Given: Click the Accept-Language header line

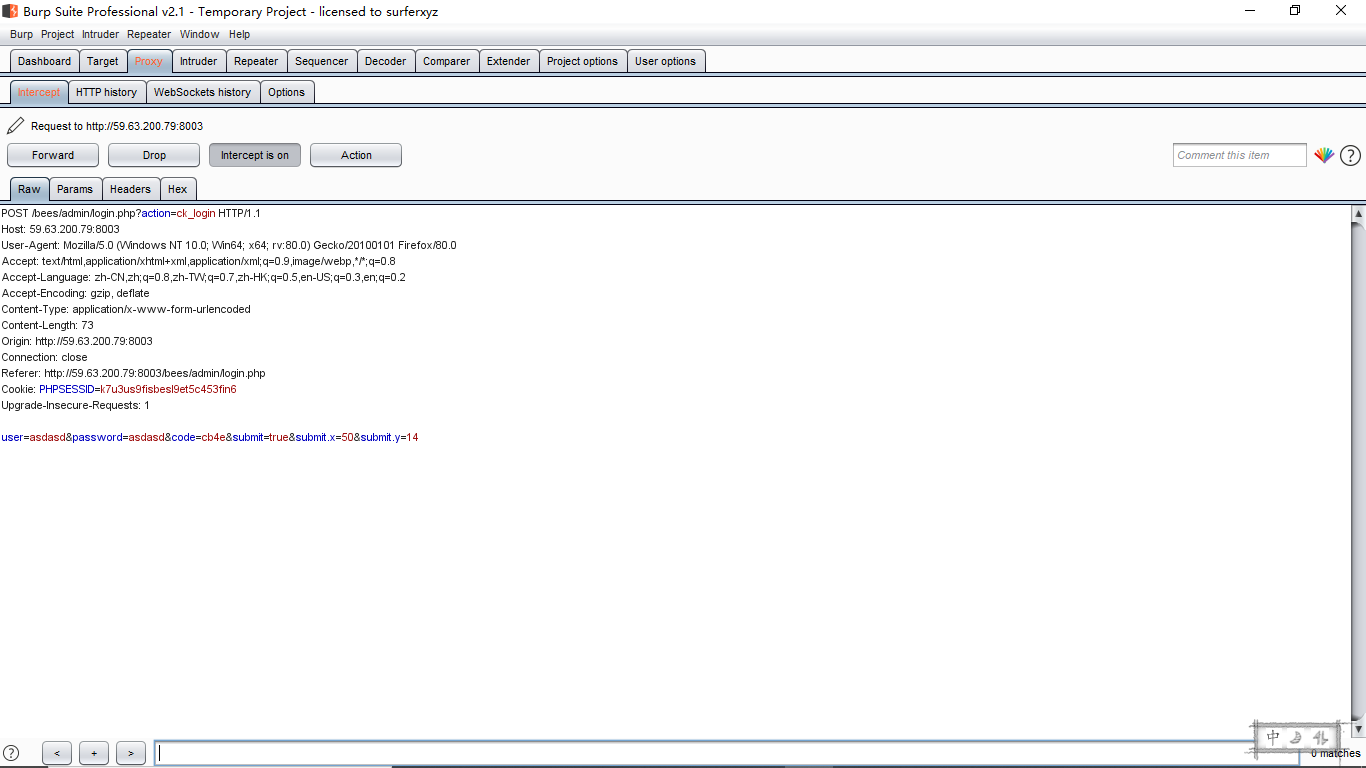Looking at the screenshot, I should click(x=203, y=277).
